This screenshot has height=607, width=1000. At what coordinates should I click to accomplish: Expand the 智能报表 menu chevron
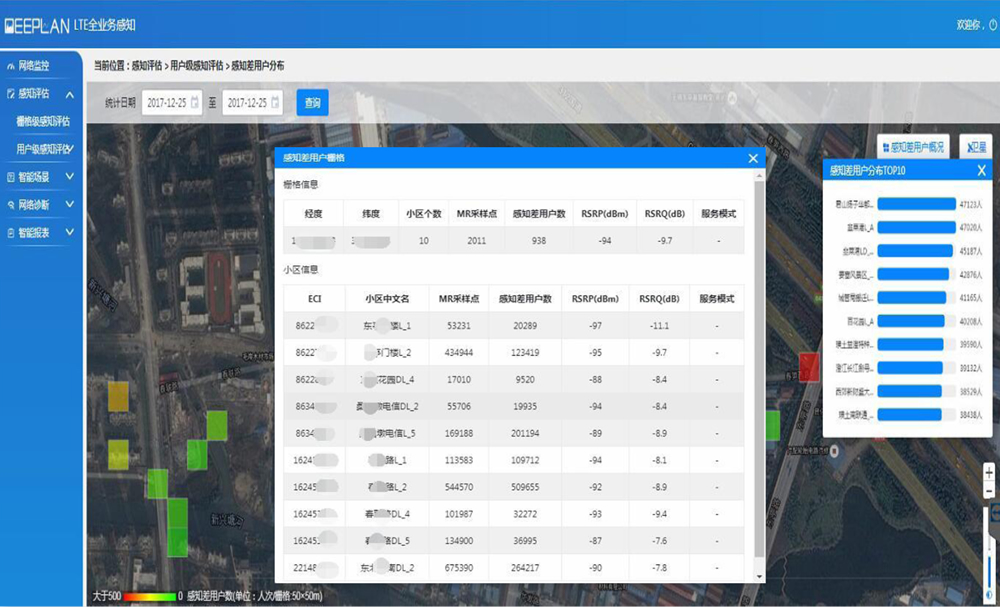(x=70, y=233)
